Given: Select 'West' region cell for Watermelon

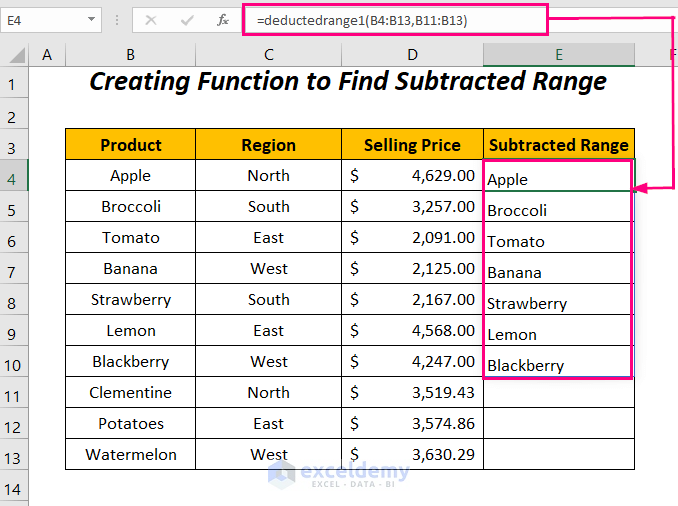Looking at the screenshot, I should point(269,455).
